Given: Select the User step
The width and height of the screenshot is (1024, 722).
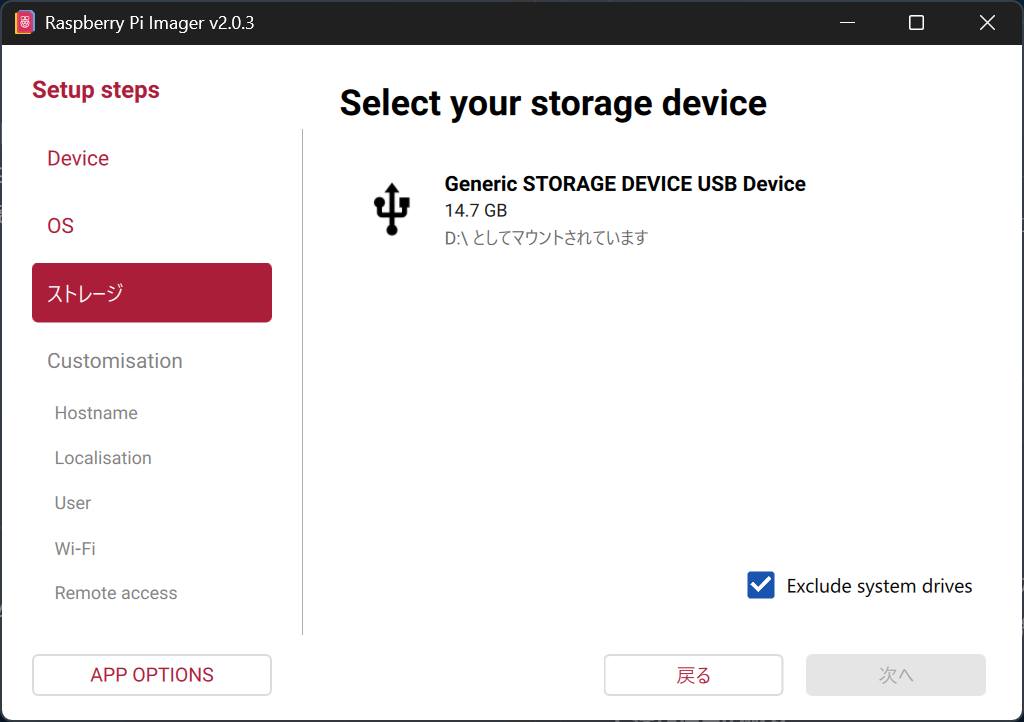Looking at the screenshot, I should point(73,503).
